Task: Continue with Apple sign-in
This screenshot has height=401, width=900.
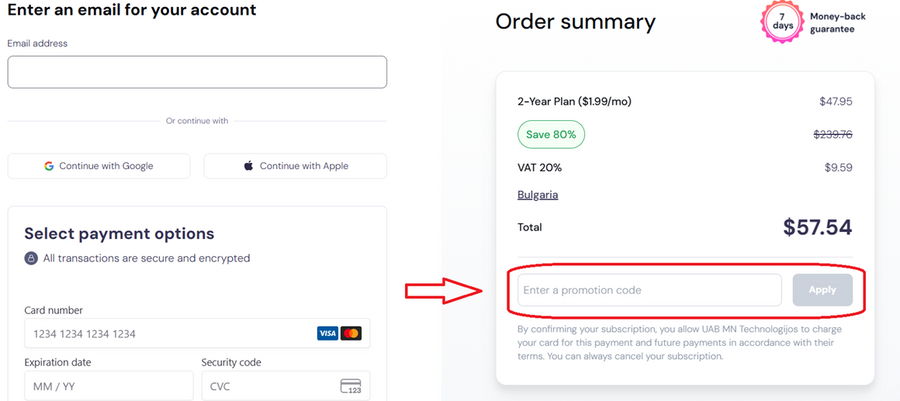Action: 295,166
